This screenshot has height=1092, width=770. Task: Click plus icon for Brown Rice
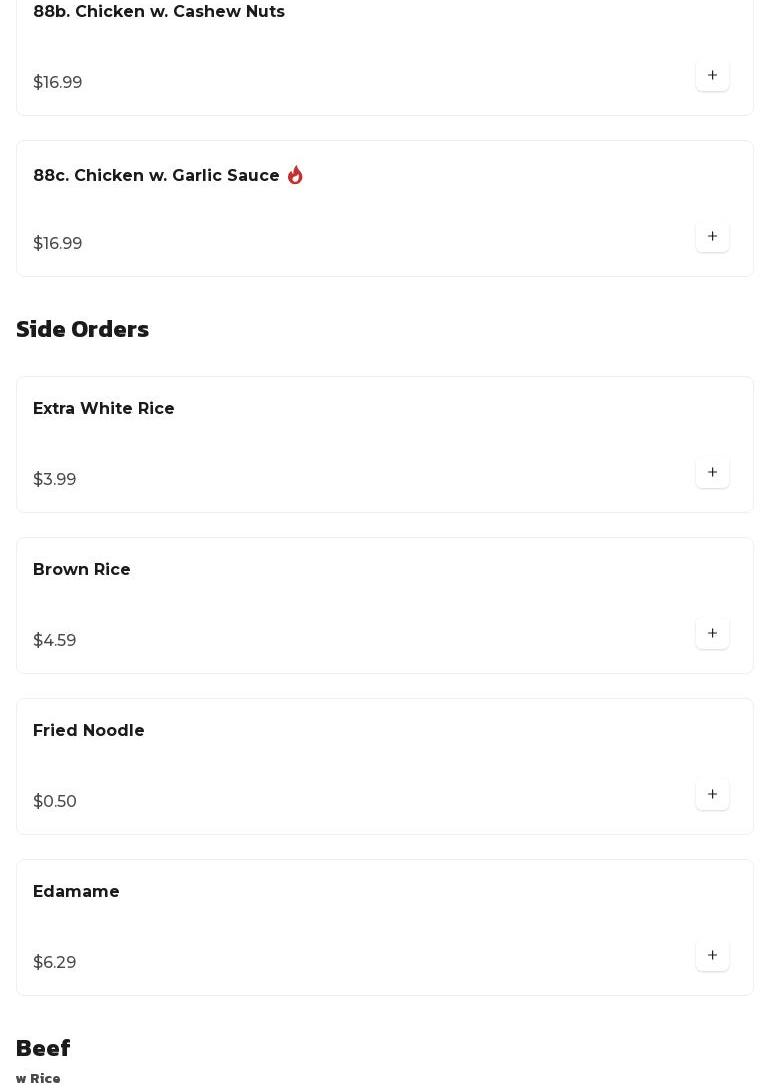[x=712, y=634]
